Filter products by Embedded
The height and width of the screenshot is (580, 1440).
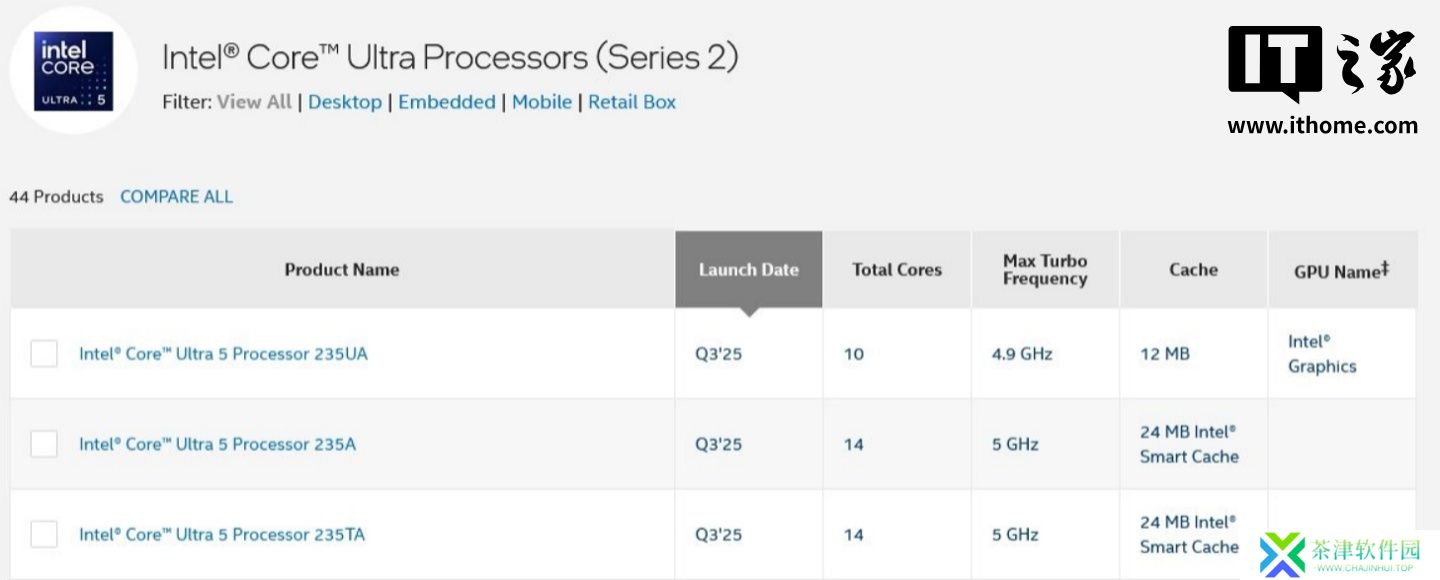pyautogui.click(x=447, y=102)
